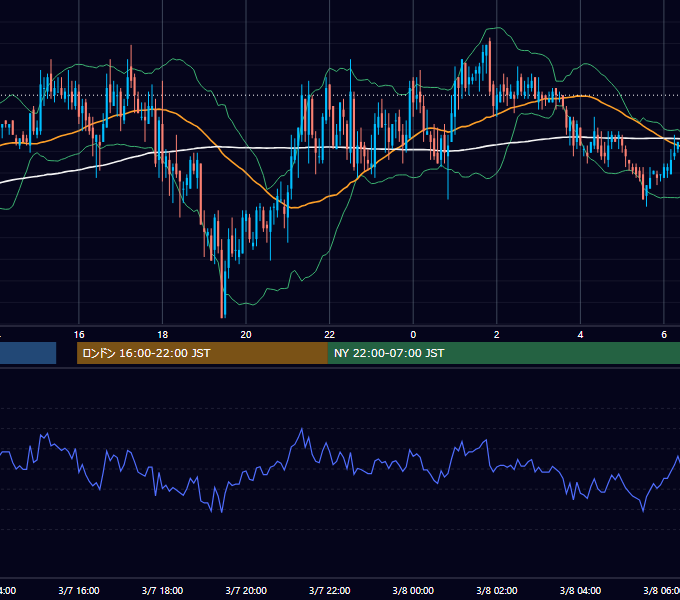Image resolution: width=680 pixels, height=600 pixels.
Task: Click the 3/7 16:00 date label
Action: [79, 590]
